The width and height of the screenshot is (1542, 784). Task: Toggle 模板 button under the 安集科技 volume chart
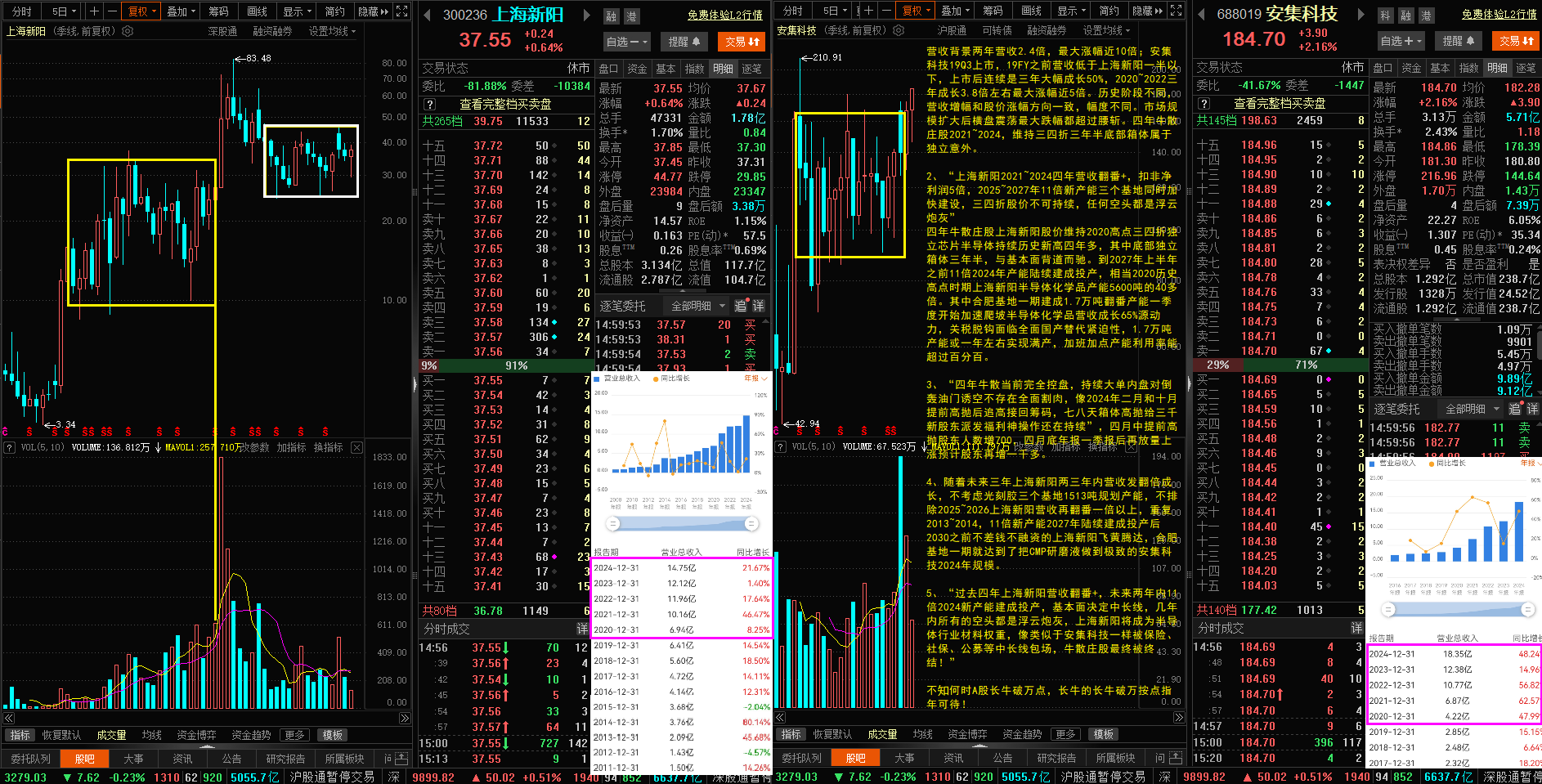pyautogui.click(x=1104, y=734)
